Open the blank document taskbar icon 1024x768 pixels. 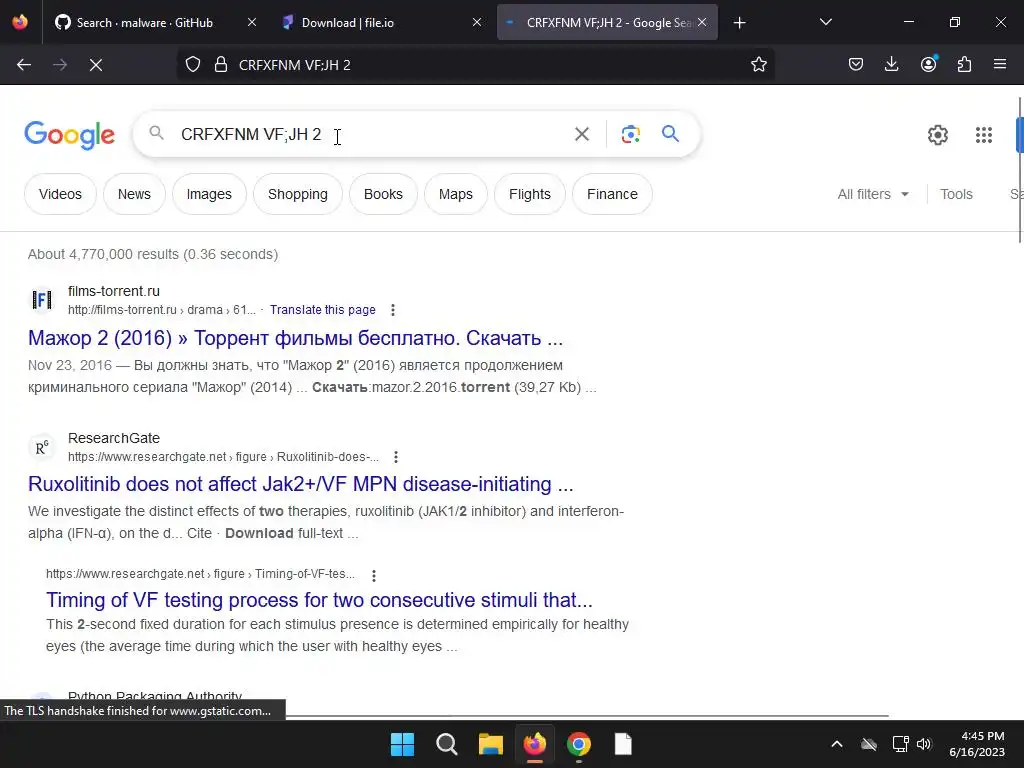click(623, 744)
